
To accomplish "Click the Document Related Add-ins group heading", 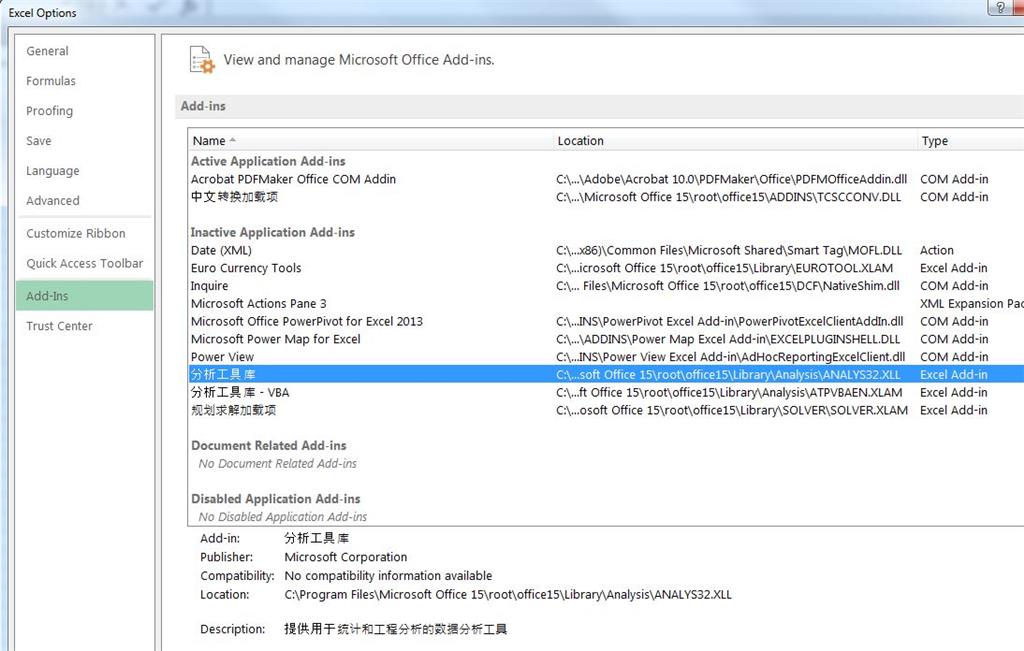I will (x=268, y=446).
